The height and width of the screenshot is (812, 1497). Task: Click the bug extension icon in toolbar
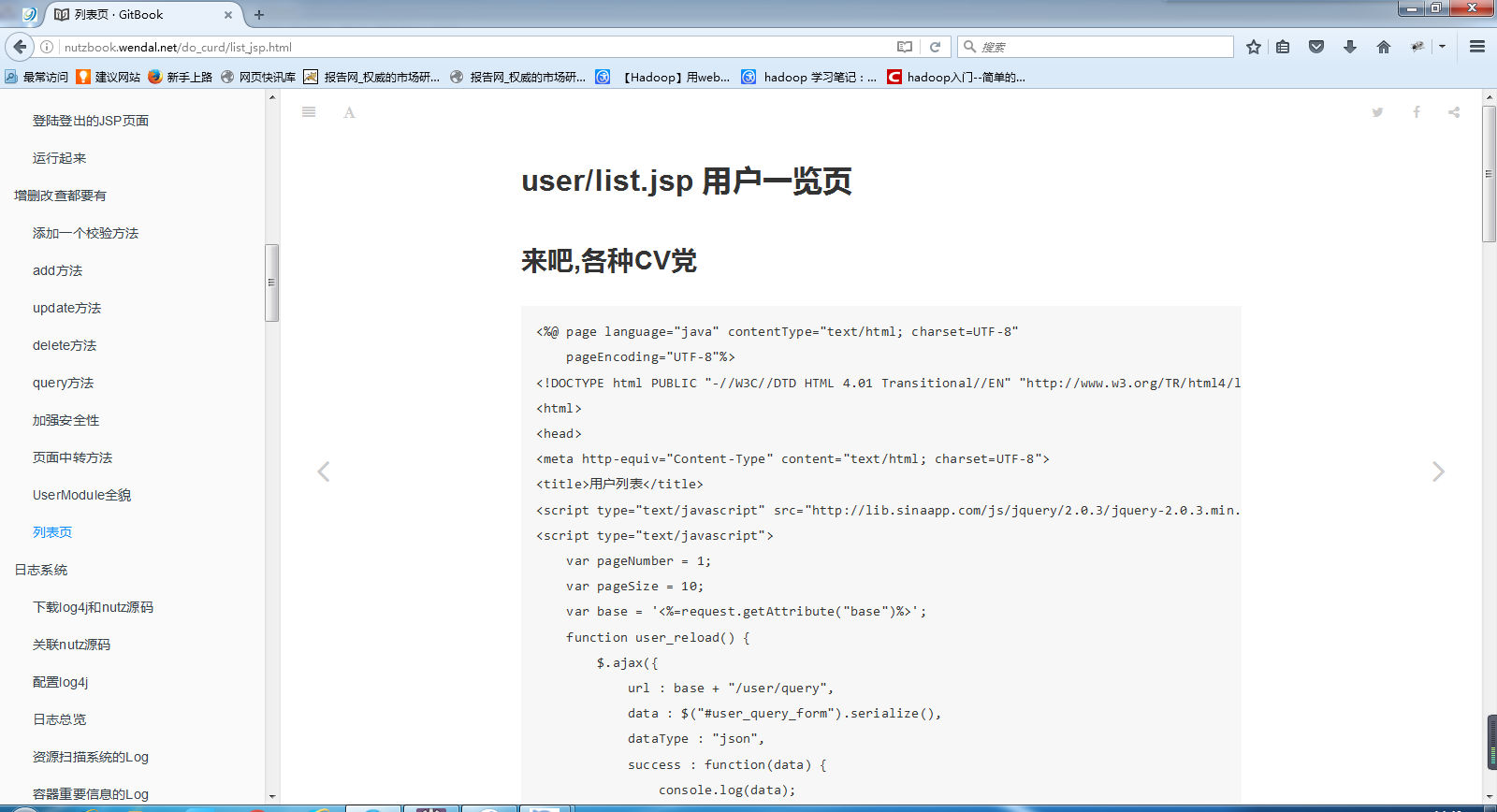point(1417,47)
